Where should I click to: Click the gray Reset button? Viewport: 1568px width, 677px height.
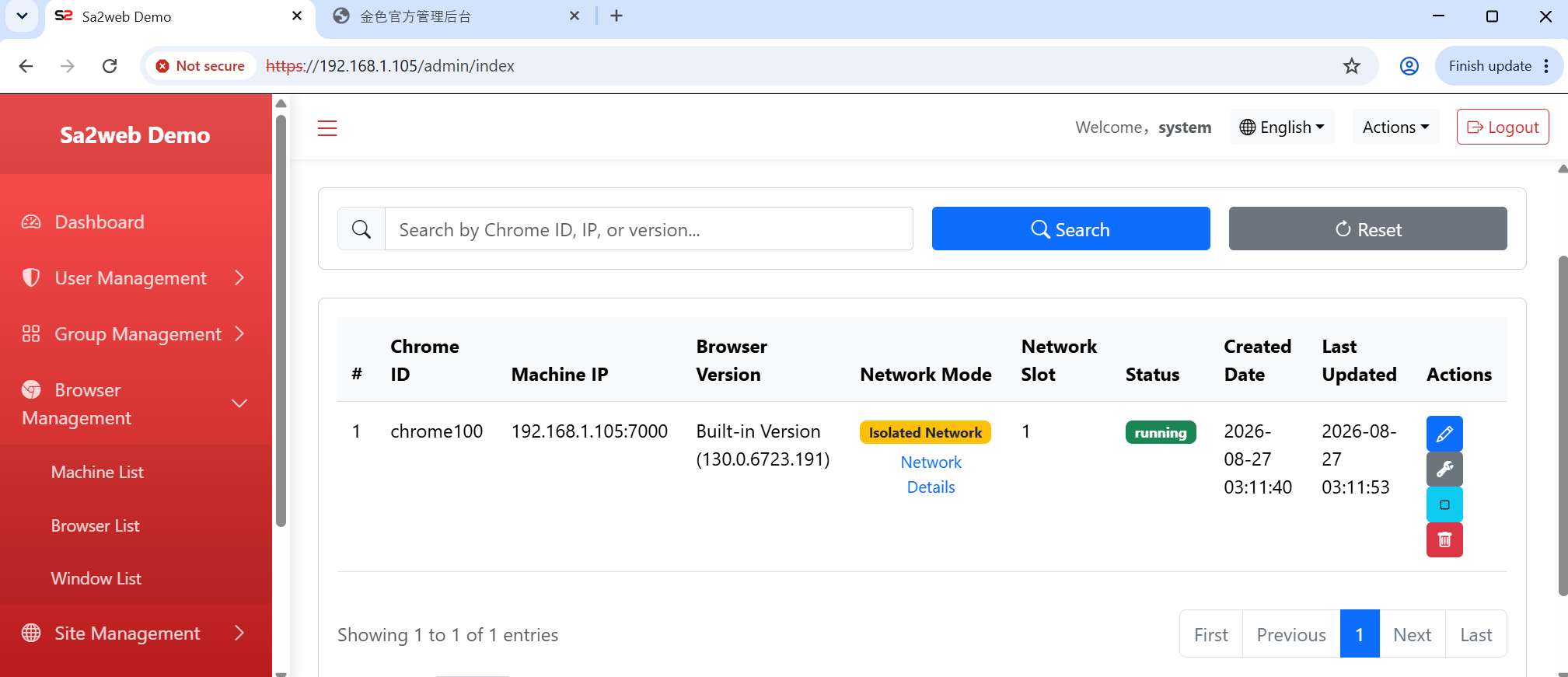coord(1367,229)
